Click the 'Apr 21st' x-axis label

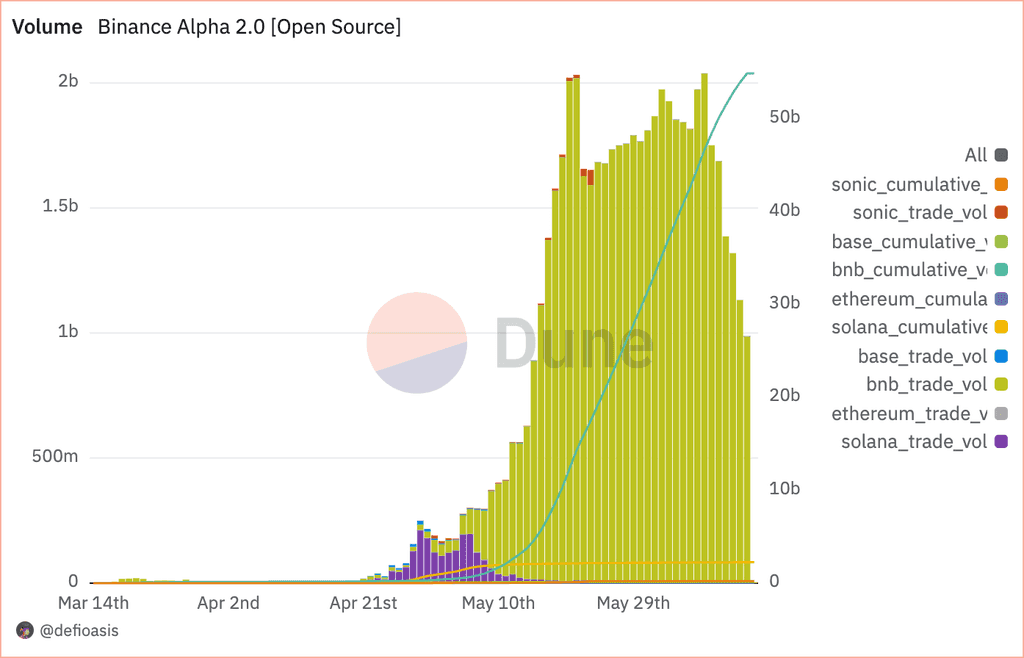coord(363,603)
